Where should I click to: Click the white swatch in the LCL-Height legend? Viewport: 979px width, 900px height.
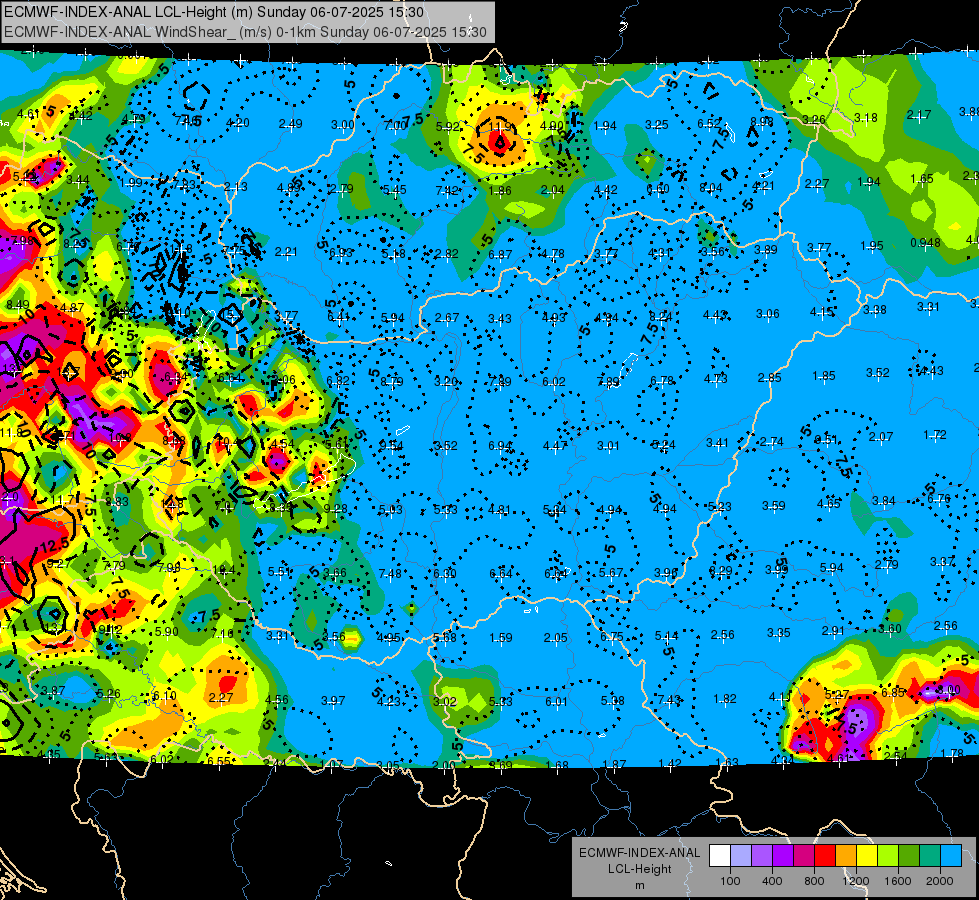720,855
